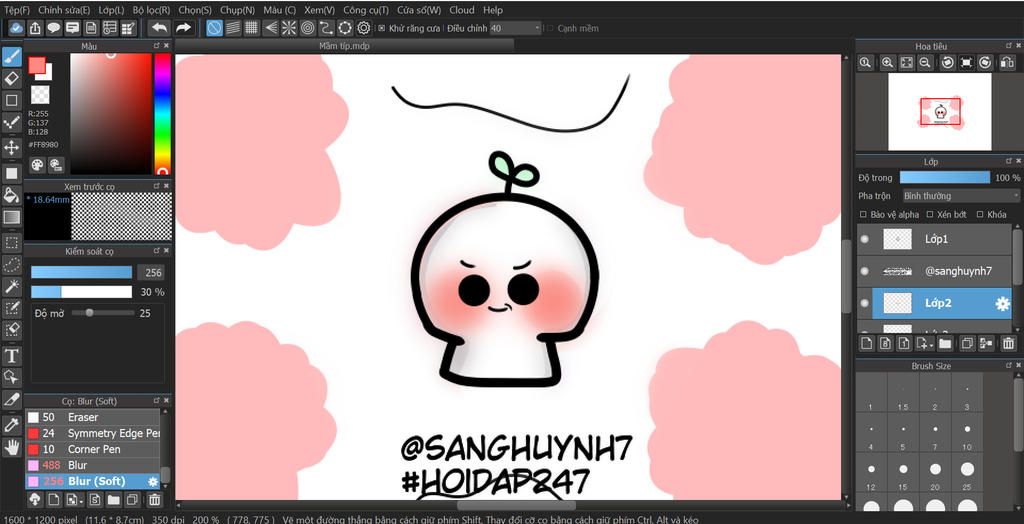Select the Brush tool
This screenshot has height=524, width=1024.
pos(12,56)
